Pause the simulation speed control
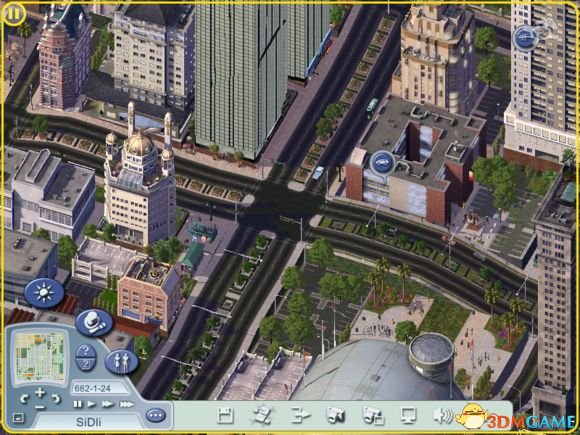The image size is (580, 435). click(78, 404)
